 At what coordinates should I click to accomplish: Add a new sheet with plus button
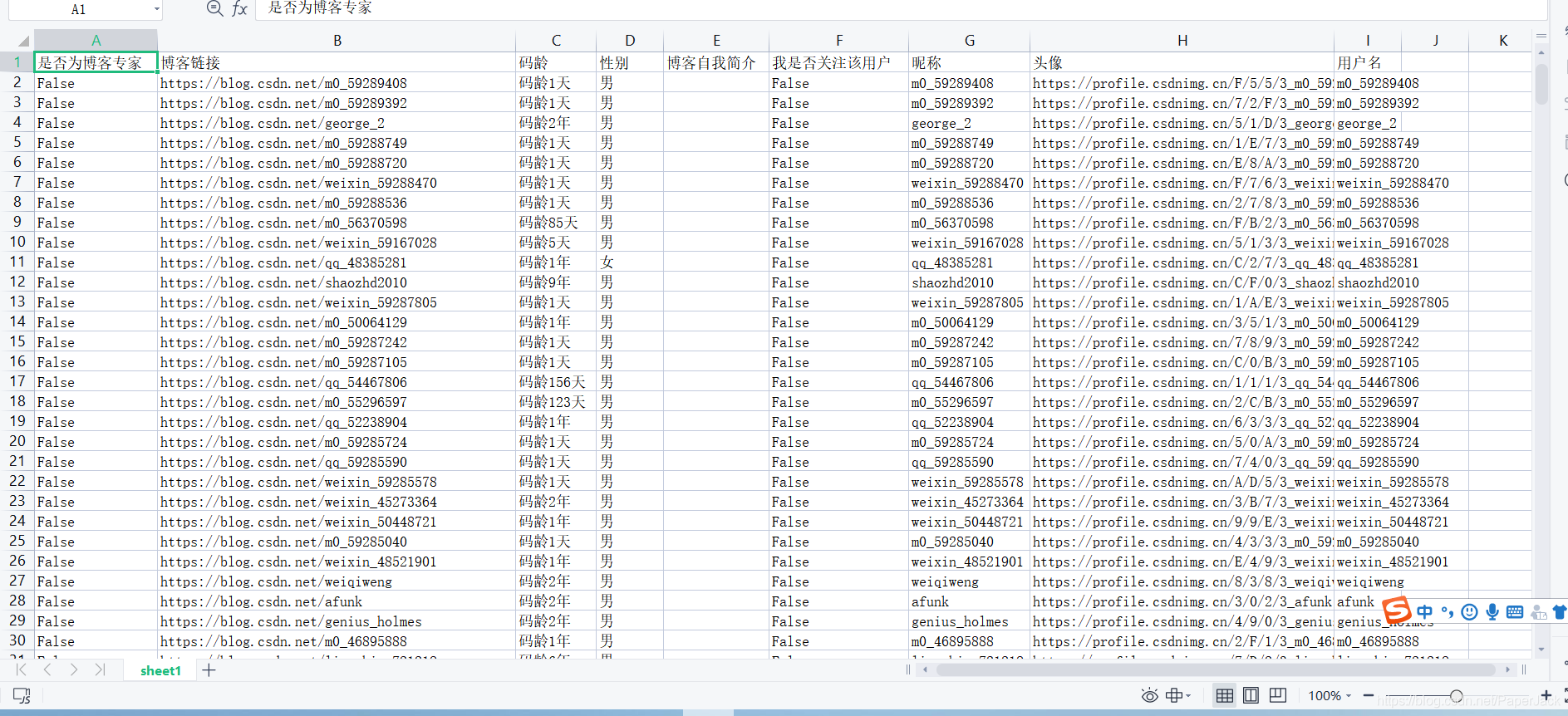coord(209,669)
